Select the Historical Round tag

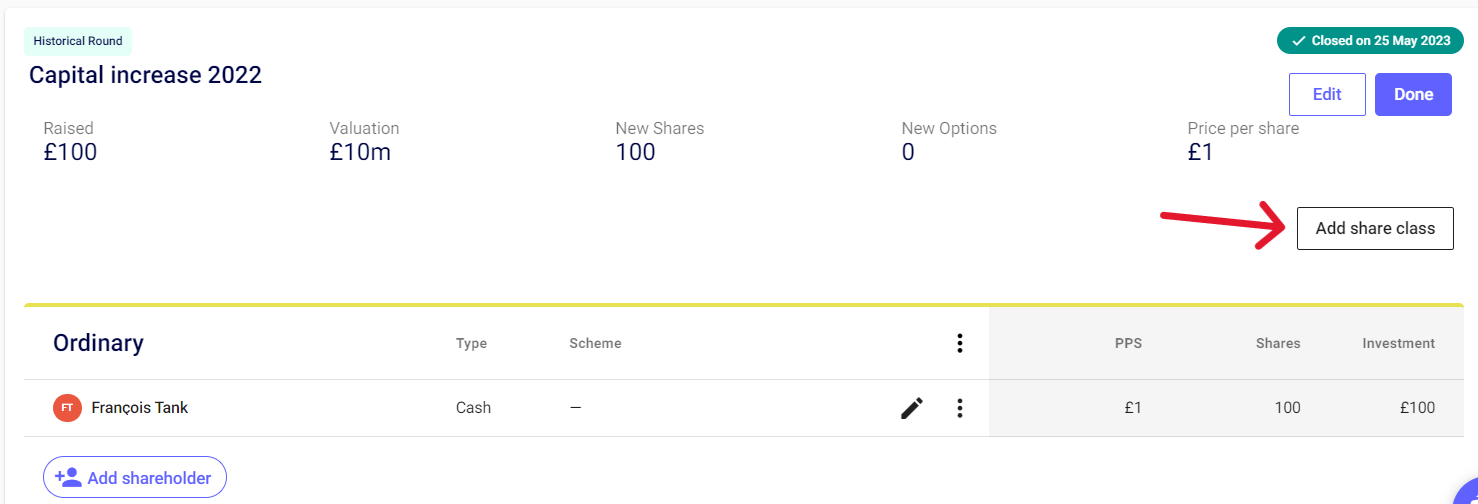[78, 41]
